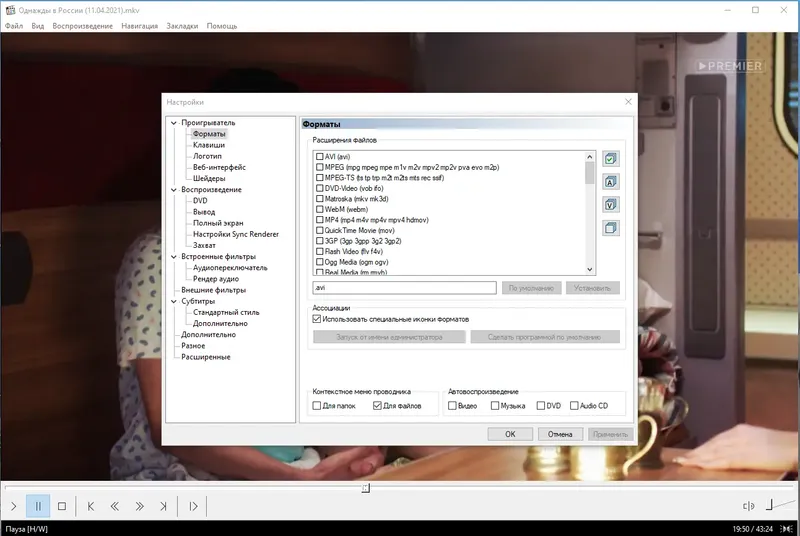Stop playback with the Stop button
This screenshot has height=536, width=800.
point(62,506)
